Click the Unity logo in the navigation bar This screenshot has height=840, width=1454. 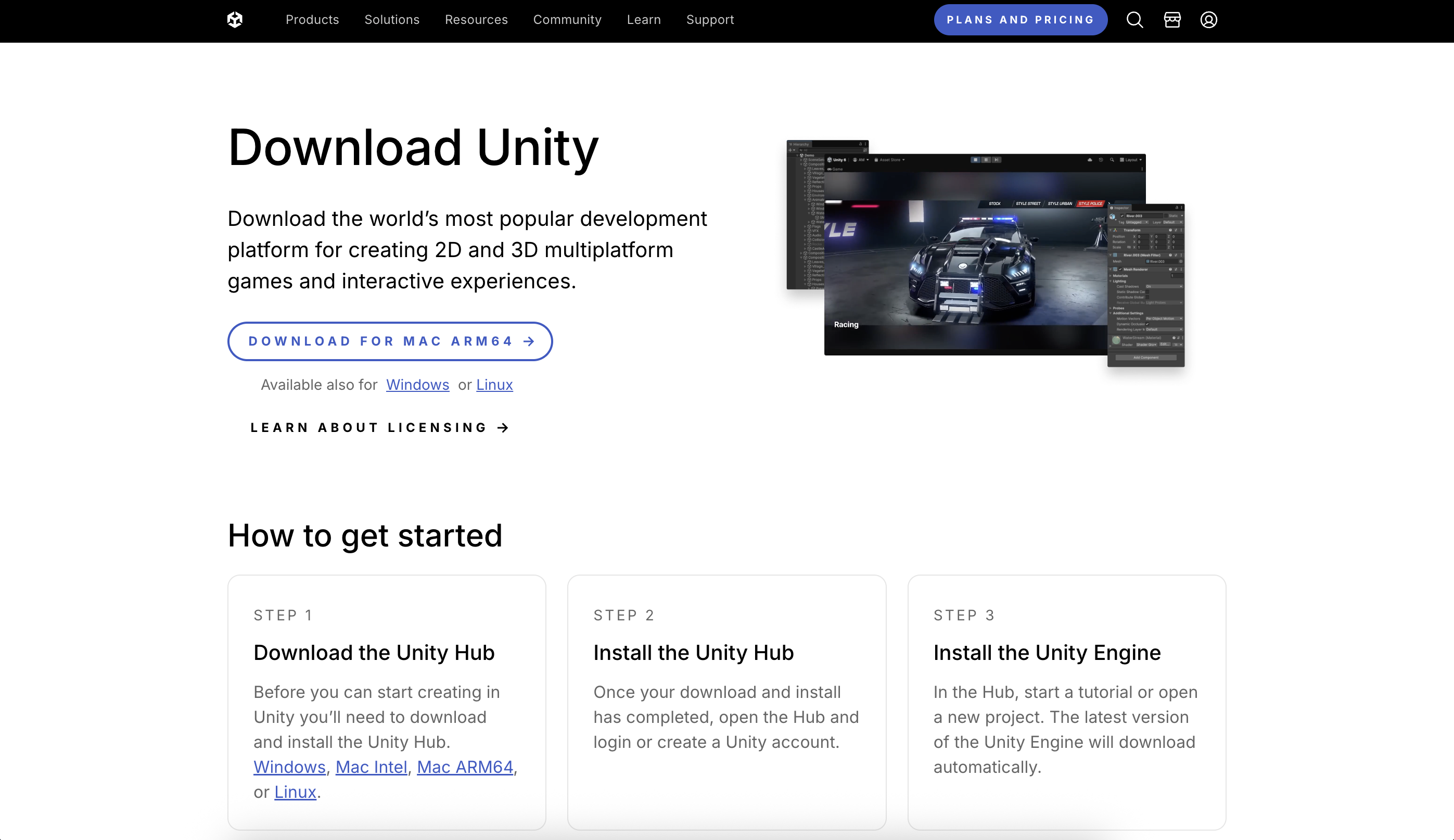tap(234, 19)
